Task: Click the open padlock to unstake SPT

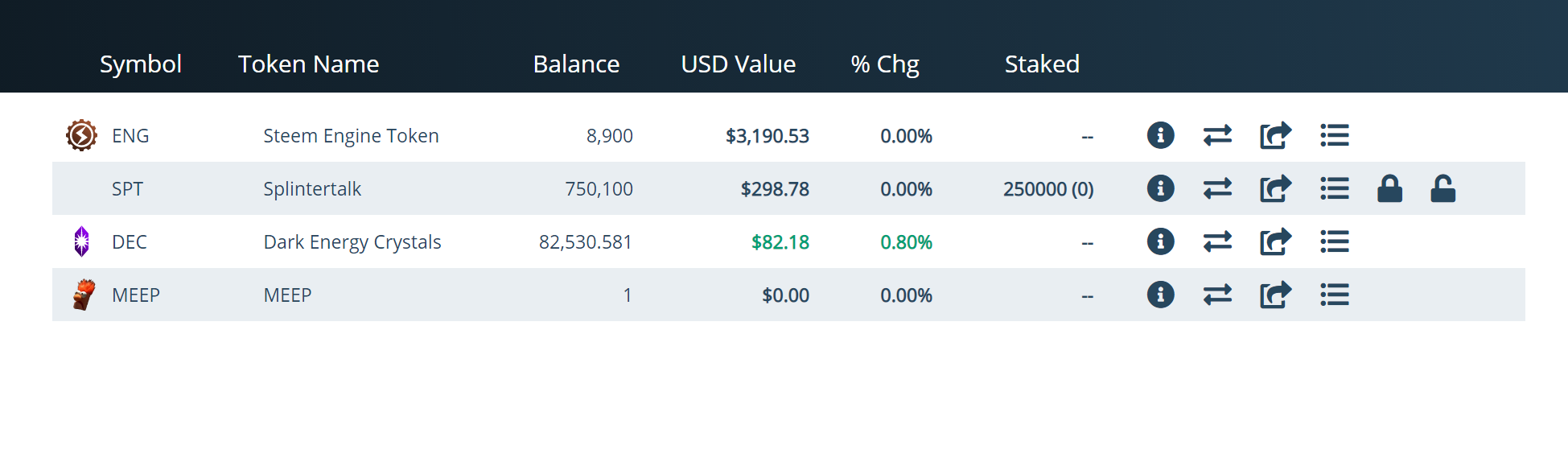Action: click(x=1442, y=188)
